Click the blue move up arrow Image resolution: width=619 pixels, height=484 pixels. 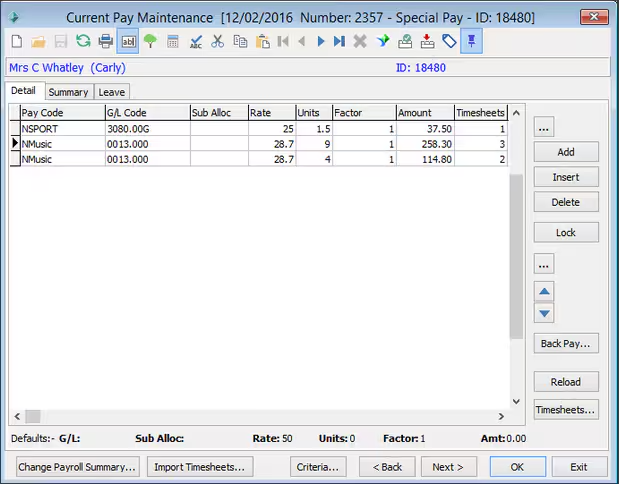point(544,292)
